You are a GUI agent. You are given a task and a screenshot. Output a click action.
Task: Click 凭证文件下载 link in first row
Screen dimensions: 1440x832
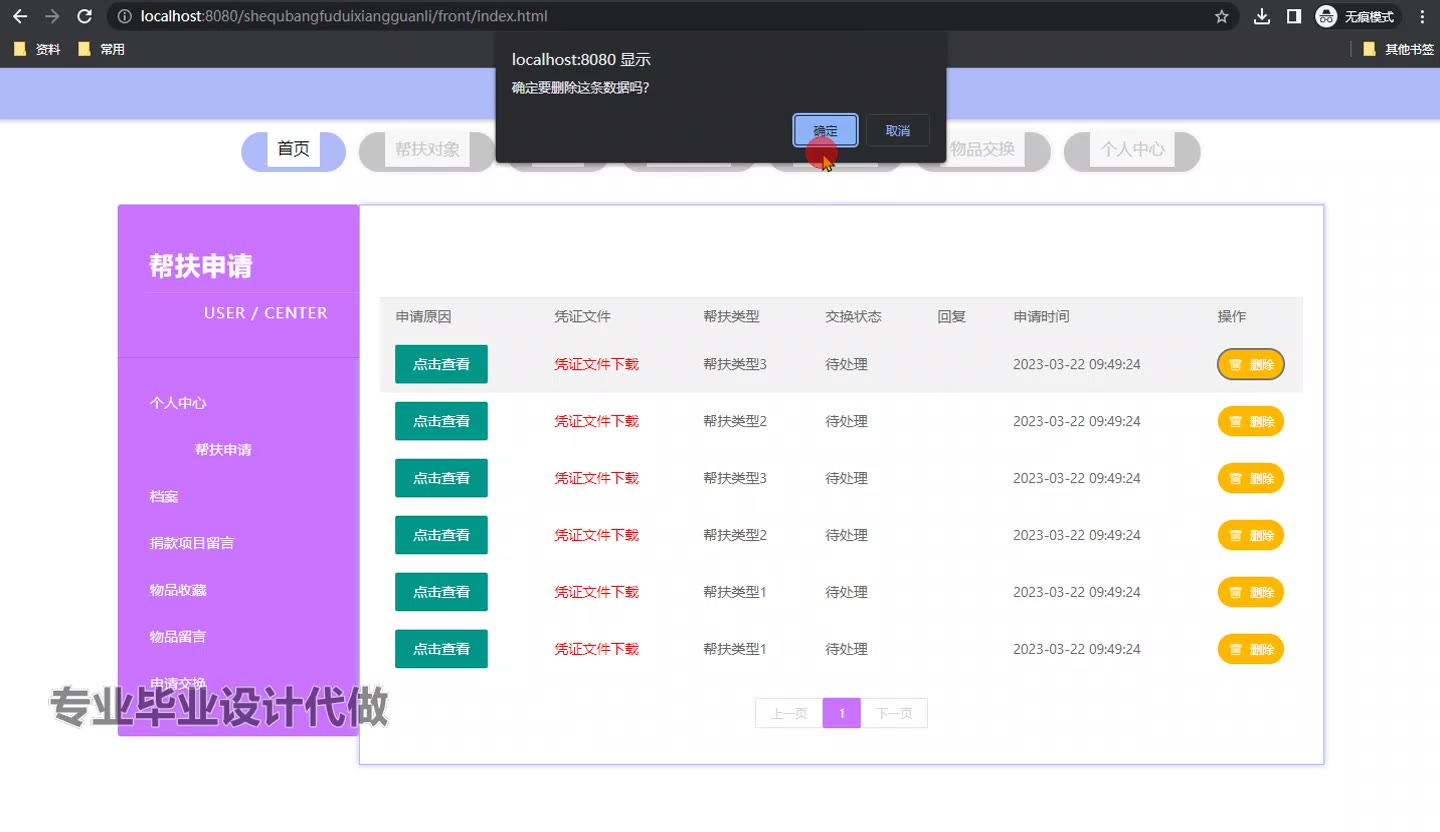pyautogui.click(x=596, y=364)
